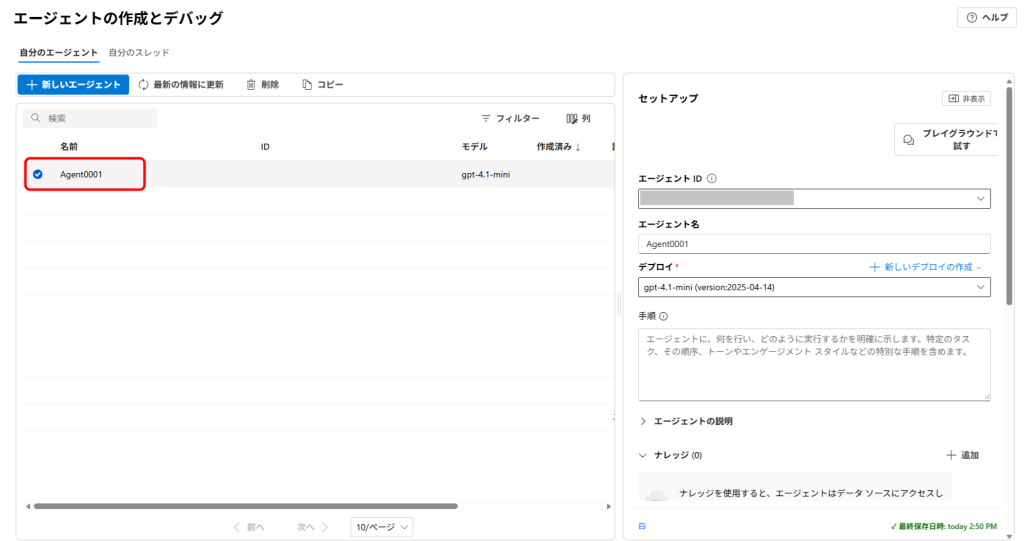Viewport: 1024px width, 541px height.
Task: Deselect the Agent0001 row checkmark
Action: point(38,174)
